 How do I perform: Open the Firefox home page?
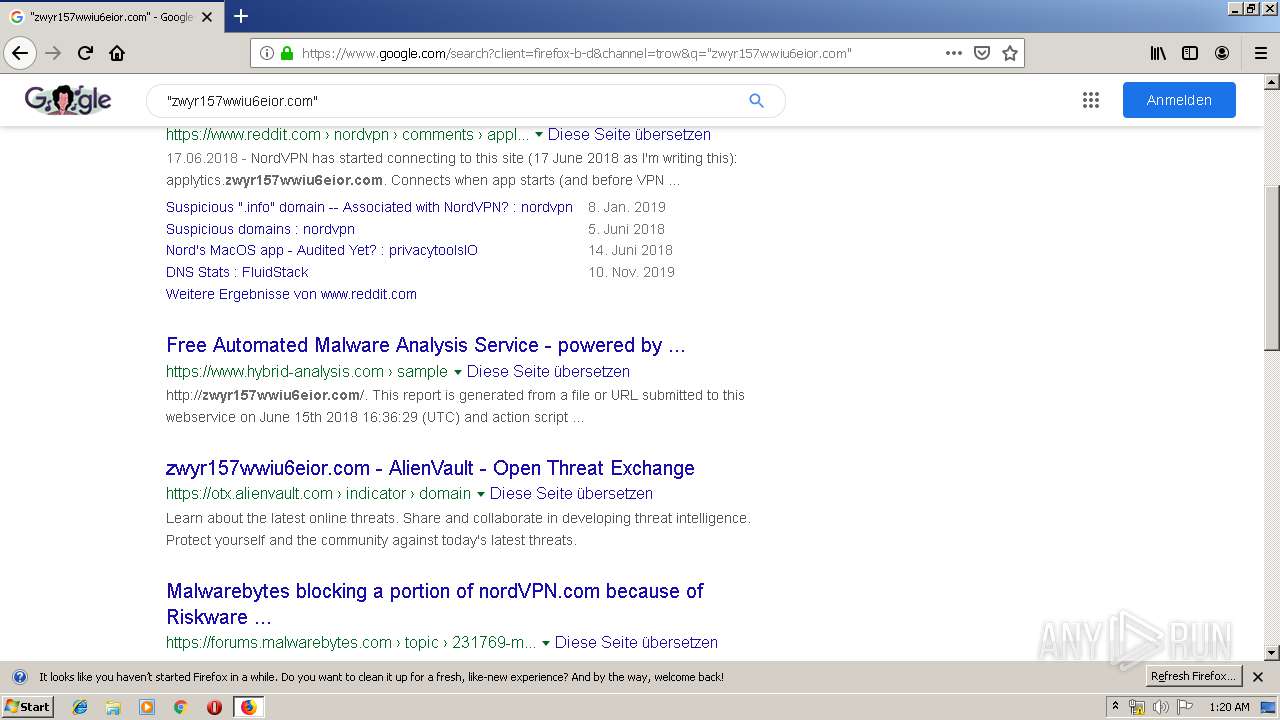point(117,53)
